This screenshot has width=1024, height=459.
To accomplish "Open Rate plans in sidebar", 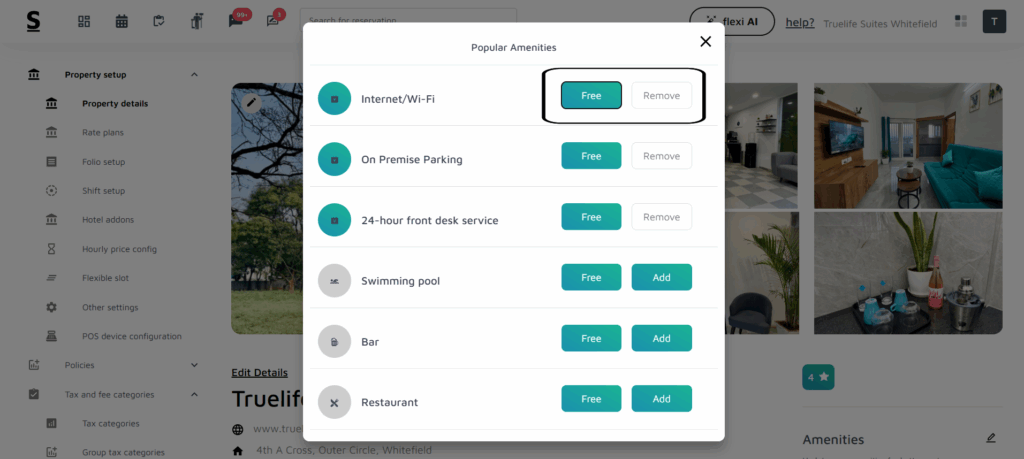I will click(102, 132).
